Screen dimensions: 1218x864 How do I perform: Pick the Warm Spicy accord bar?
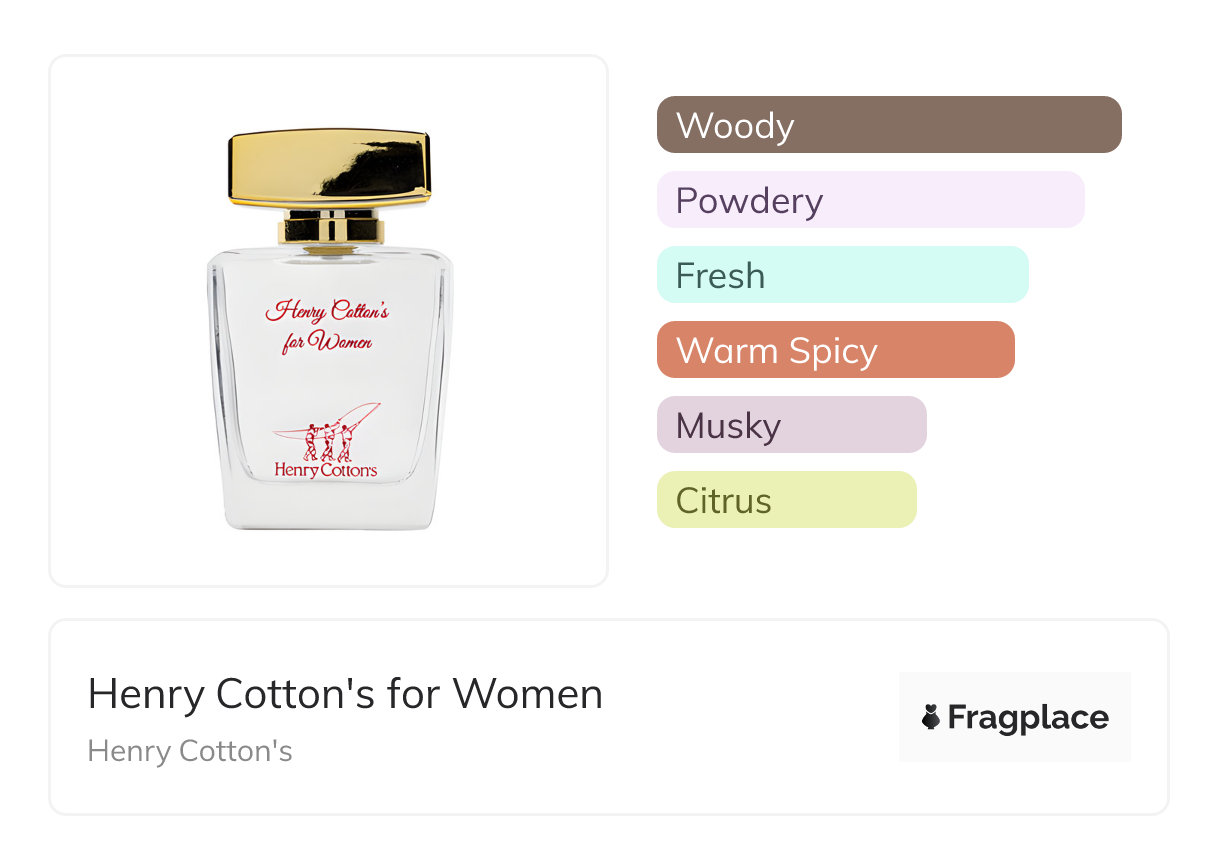(x=835, y=350)
